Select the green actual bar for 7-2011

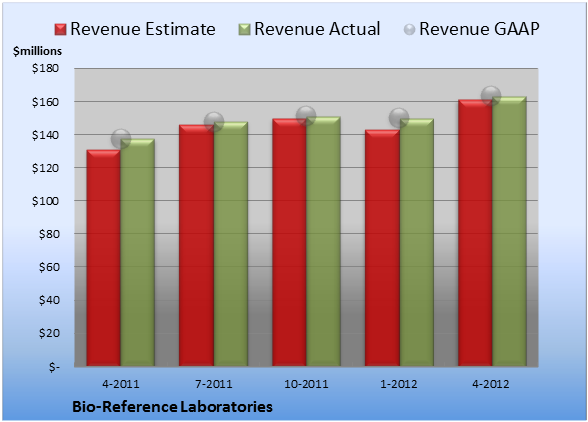tap(231, 244)
